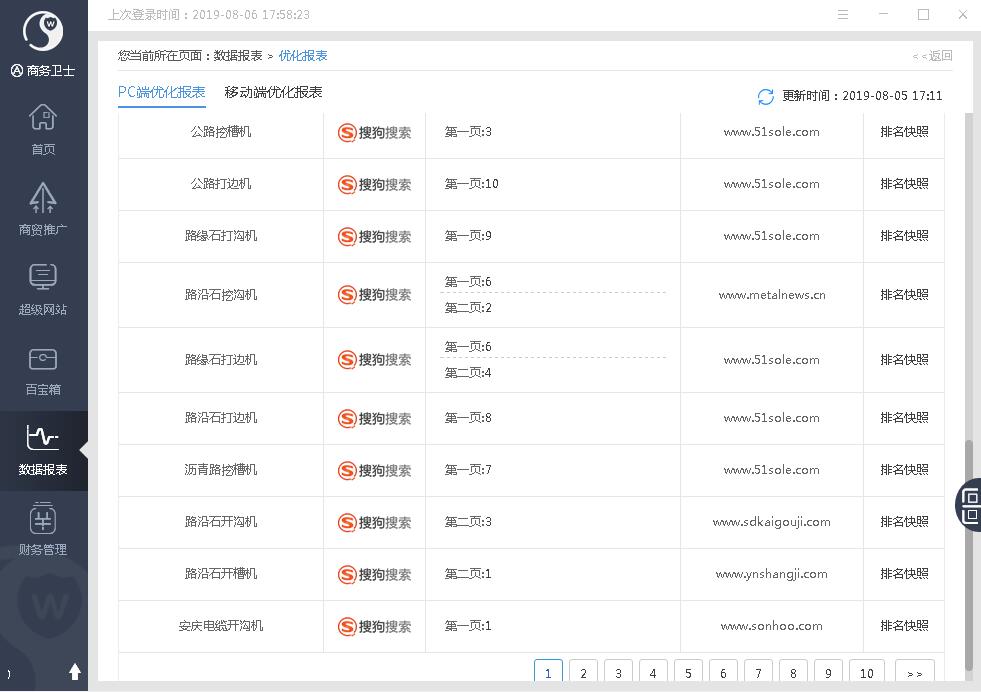Click the 返回 back link
The height and width of the screenshot is (692, 981).
[933, 56]
